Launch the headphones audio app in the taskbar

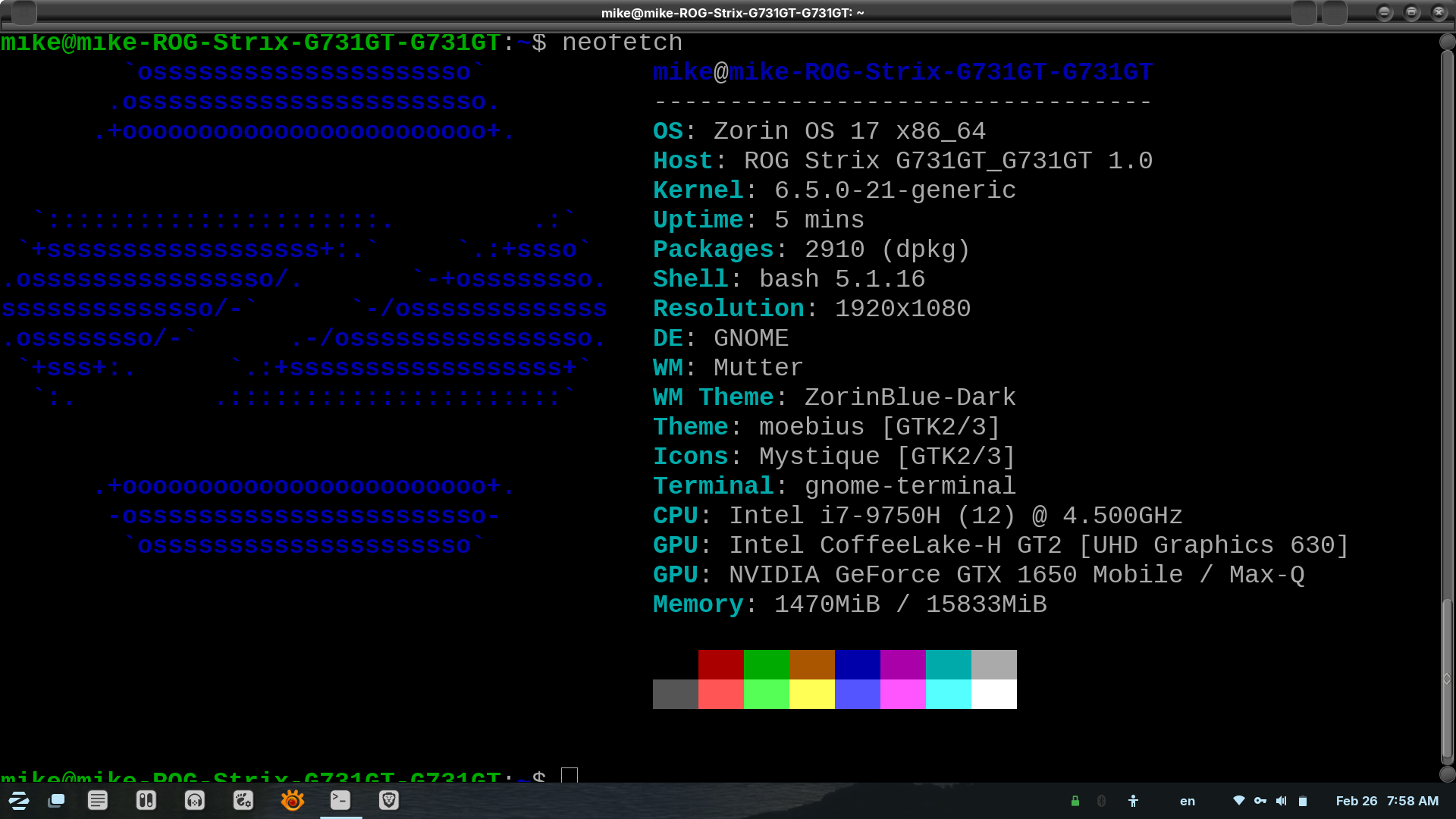click(x=195, y=800)
